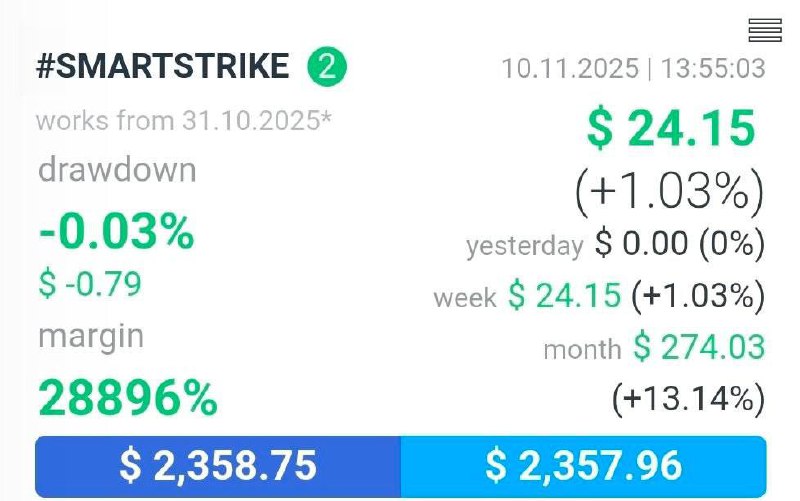Image resolution: width=800 pixels, height=501 pixels.
Task: Click the $ -0.79 drawdown amount
Action: point(90,284)
